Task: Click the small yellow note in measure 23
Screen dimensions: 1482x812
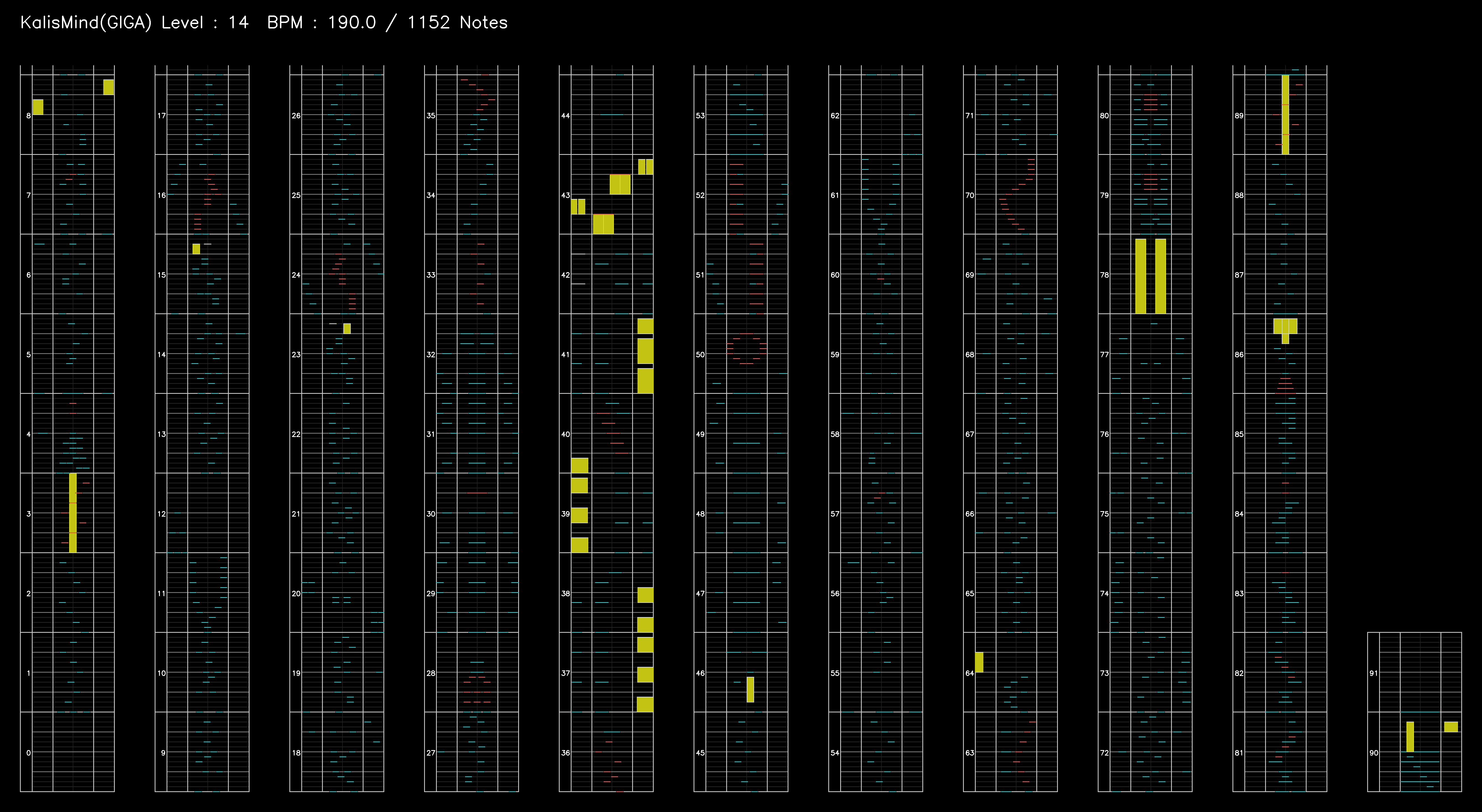Action: [347, 328]
